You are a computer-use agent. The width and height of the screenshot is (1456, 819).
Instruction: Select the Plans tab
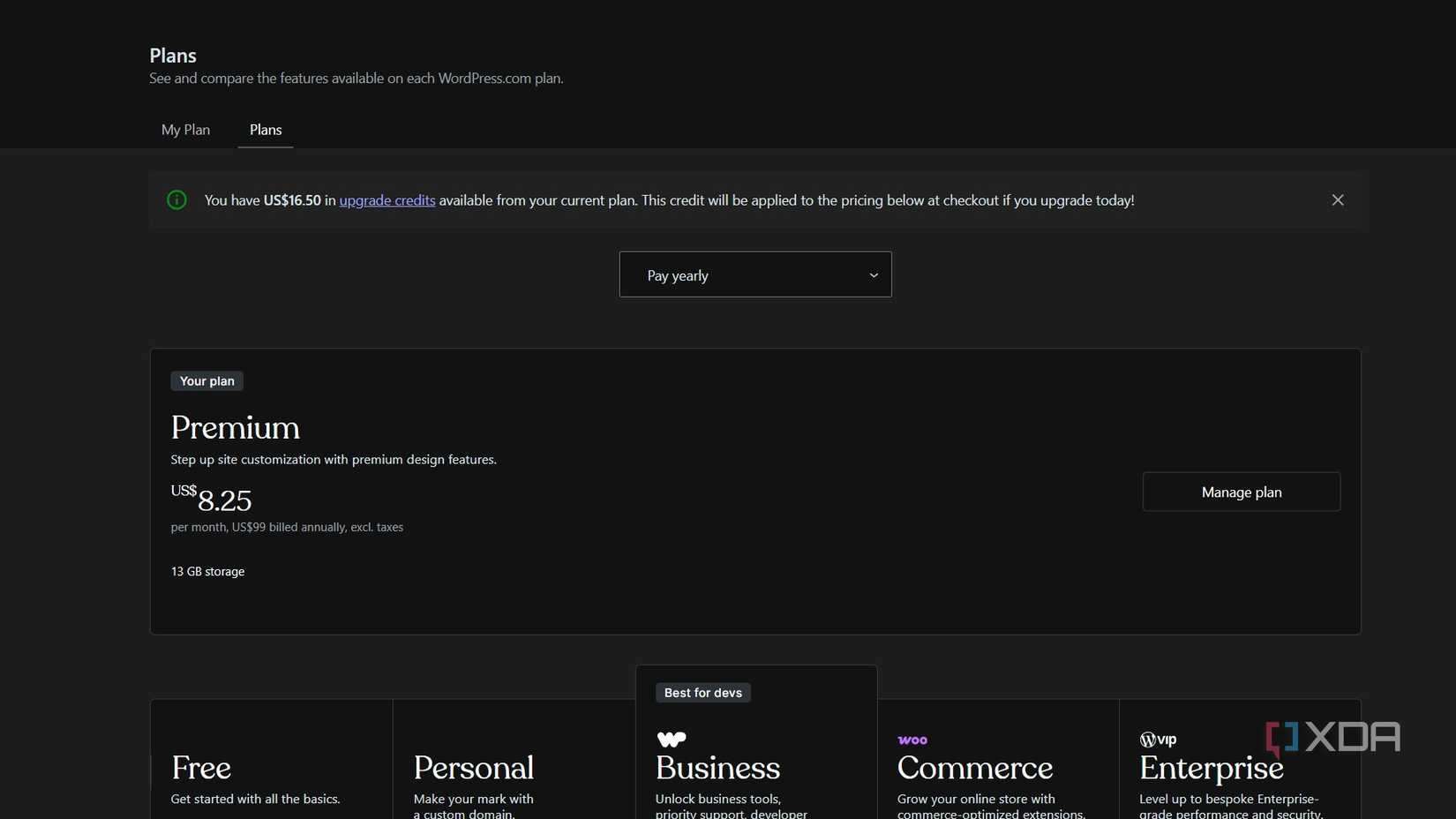(x=266, y=129)
